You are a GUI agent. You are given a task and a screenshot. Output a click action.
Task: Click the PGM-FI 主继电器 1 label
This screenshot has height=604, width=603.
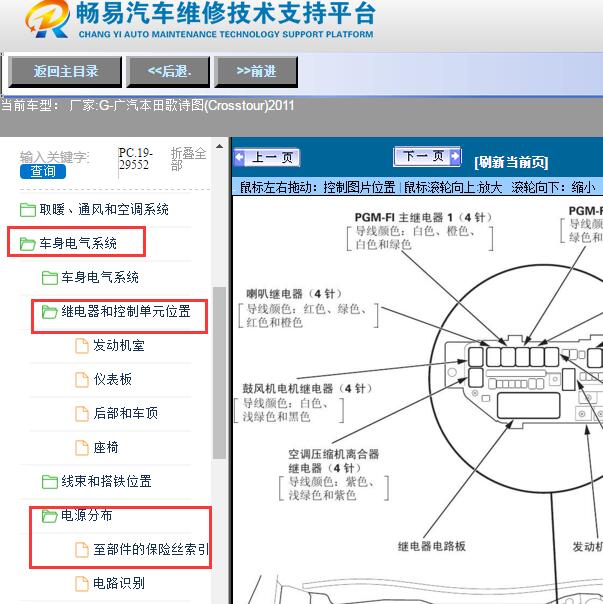tap(423, 218)
